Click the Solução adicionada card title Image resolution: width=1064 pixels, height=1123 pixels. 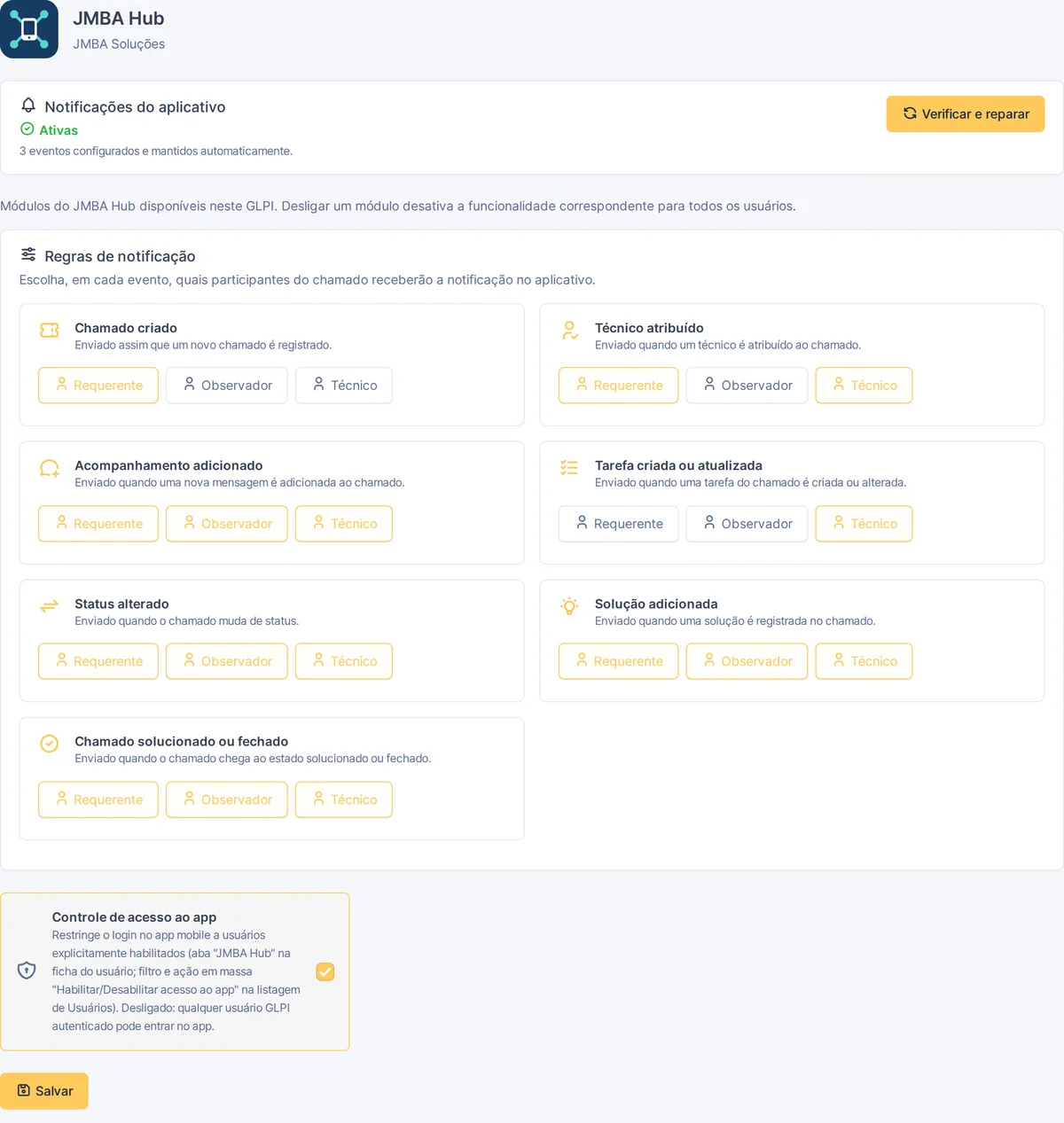tap(656, 604)
